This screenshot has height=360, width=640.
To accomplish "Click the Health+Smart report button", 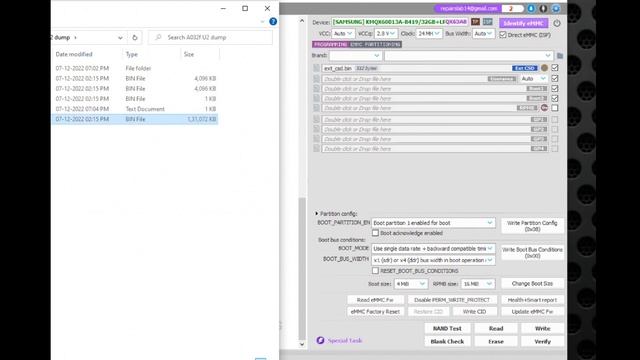I will (x=532, y=300).
